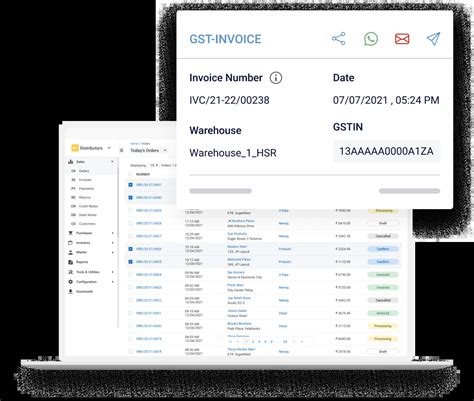Viewport: 474px width, 401px height.
Task: Expand the Tools & Utilities section arrow
Action: 113,272
